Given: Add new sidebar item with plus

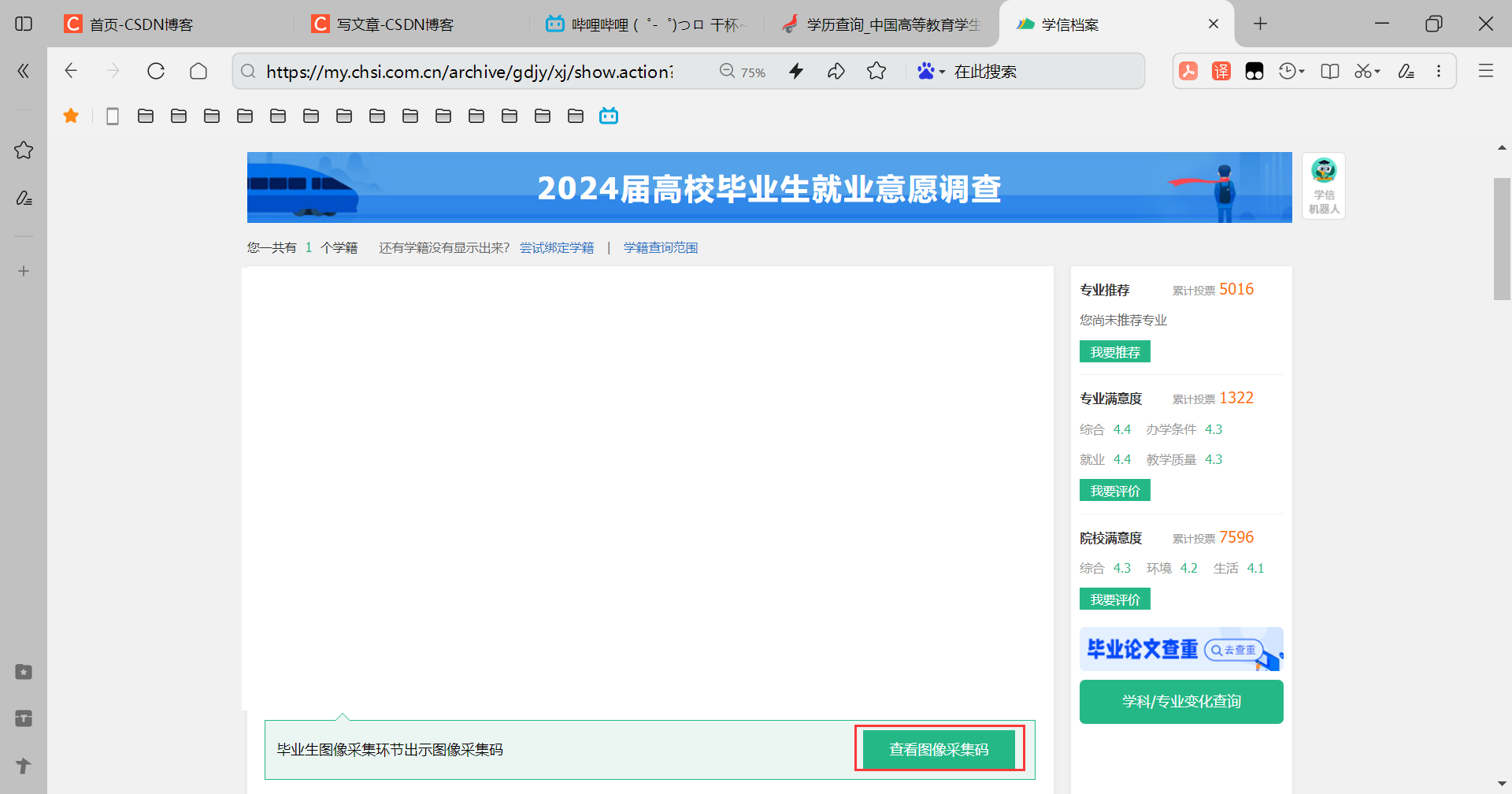Looking at the screenshot, I should (x=24, y=271).
